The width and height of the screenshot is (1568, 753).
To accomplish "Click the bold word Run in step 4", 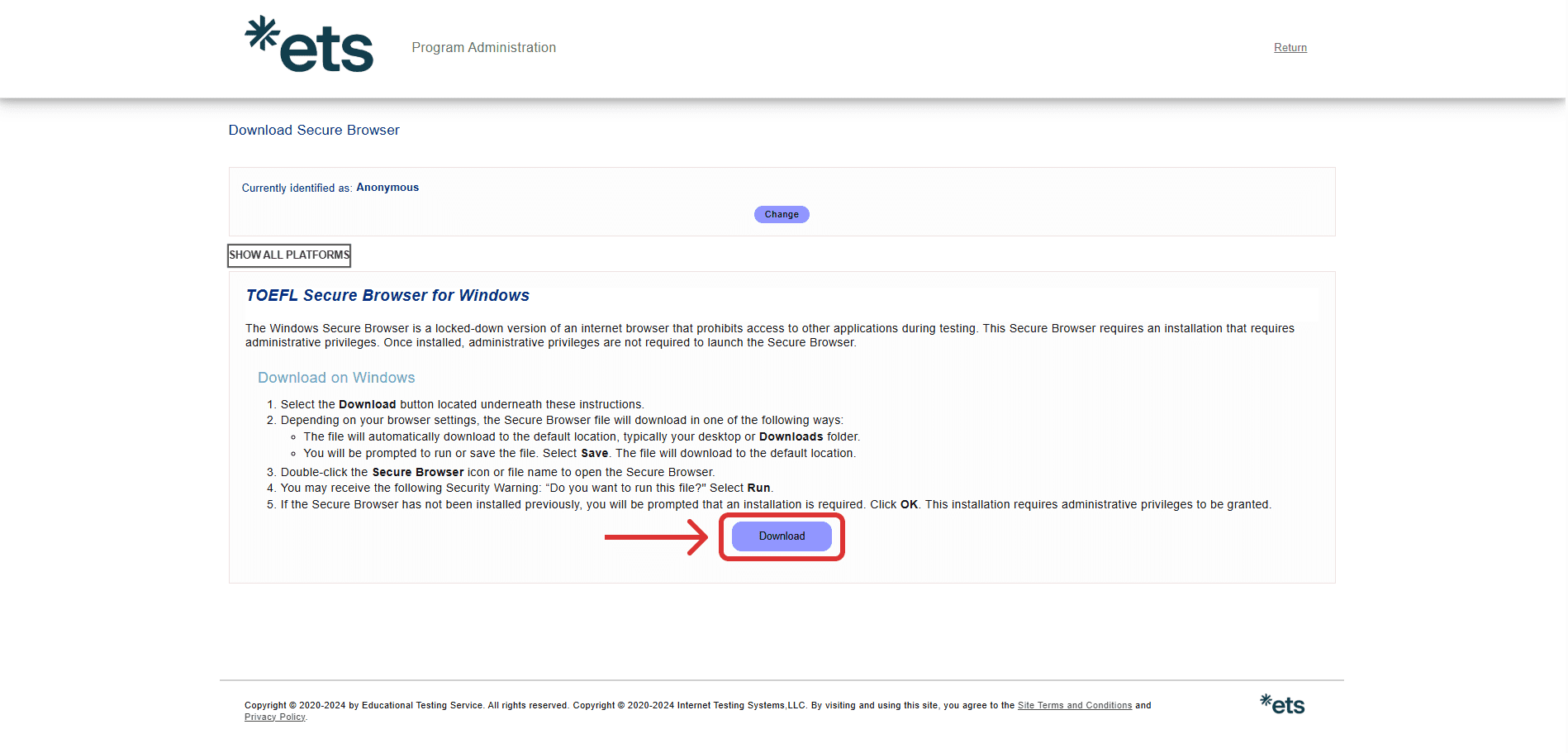I will [x=758, y=488].
